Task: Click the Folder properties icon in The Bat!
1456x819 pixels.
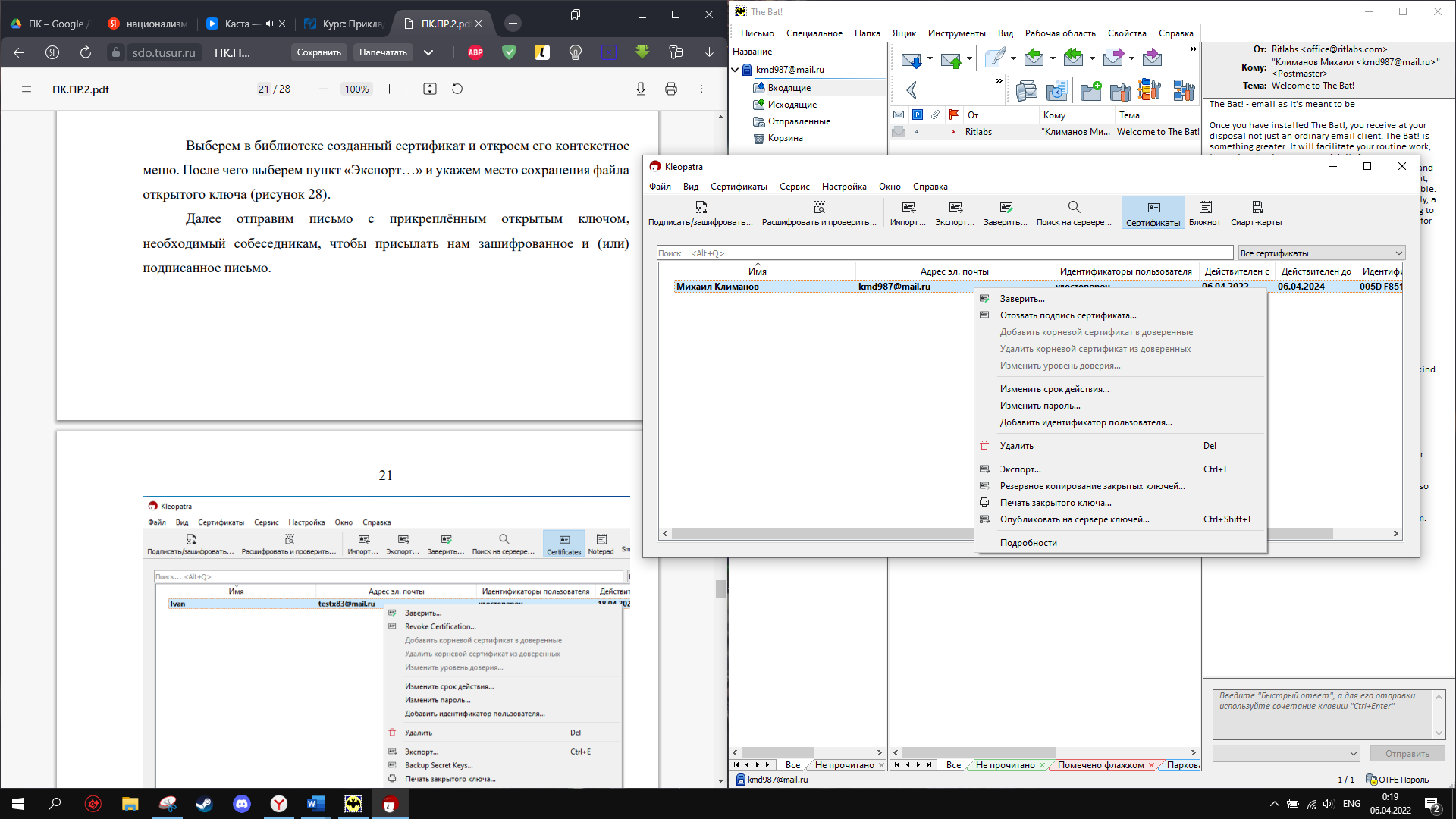Action: (1120, 91)
